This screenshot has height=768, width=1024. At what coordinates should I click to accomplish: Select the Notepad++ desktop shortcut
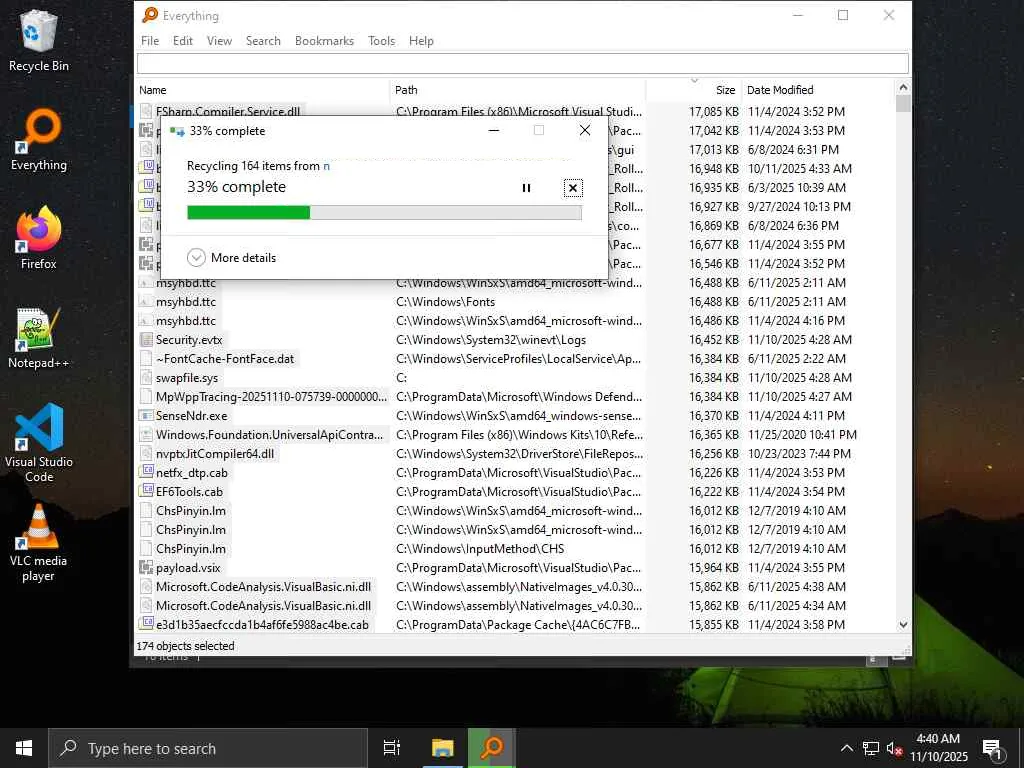(x=39, y=338)
